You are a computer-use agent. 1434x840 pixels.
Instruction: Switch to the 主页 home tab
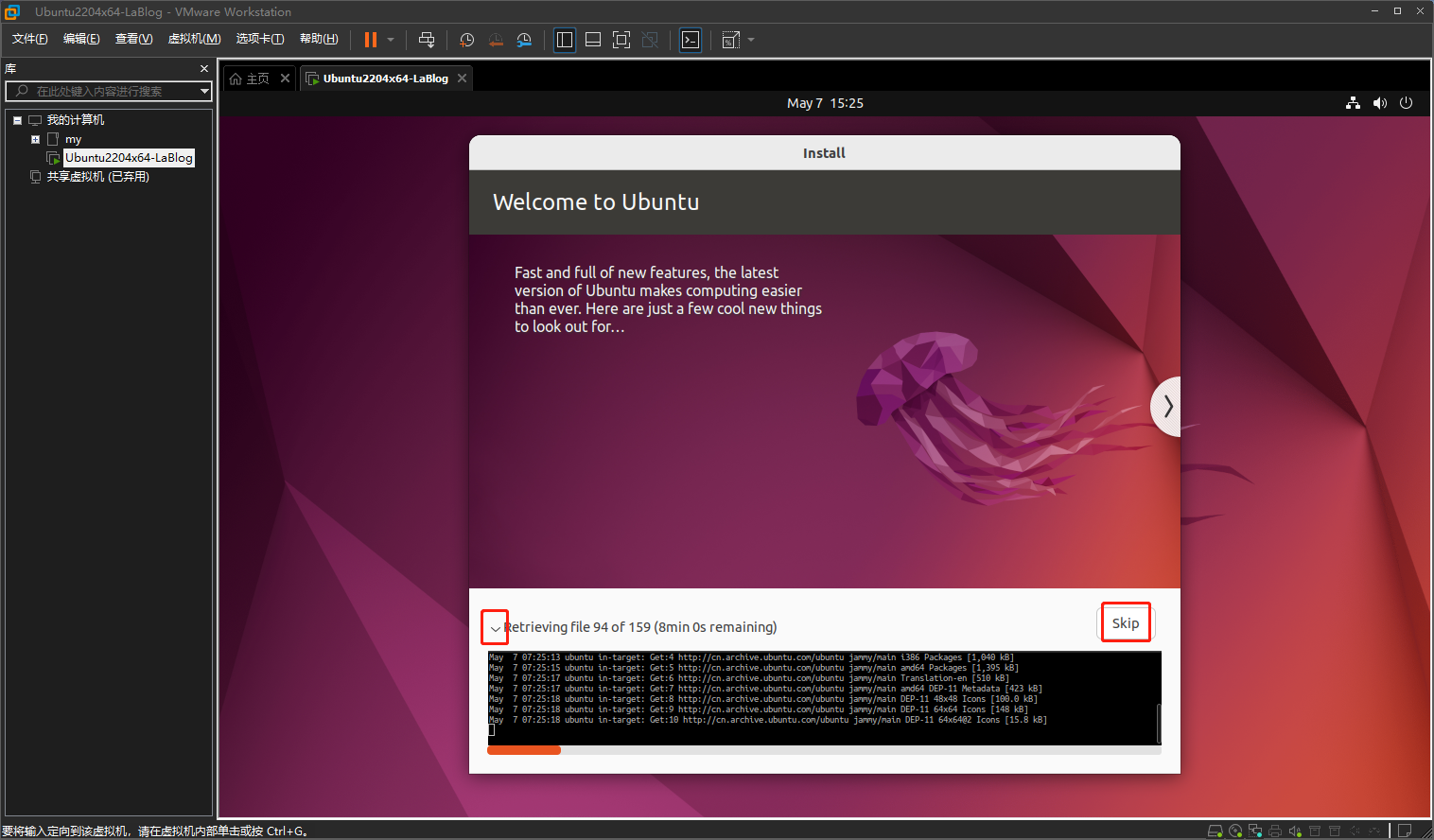point(249,79)
